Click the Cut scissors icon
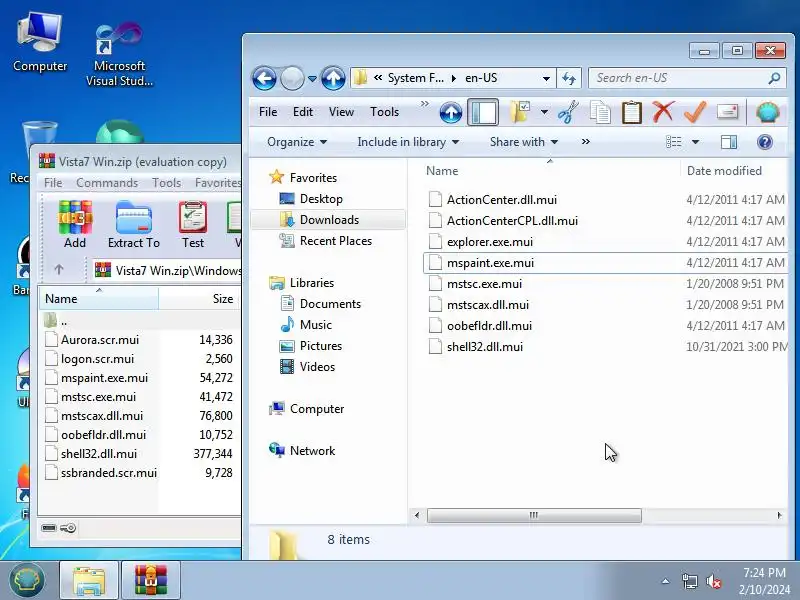The height and width of the screenshot is (600, 800). click(568, 112)
